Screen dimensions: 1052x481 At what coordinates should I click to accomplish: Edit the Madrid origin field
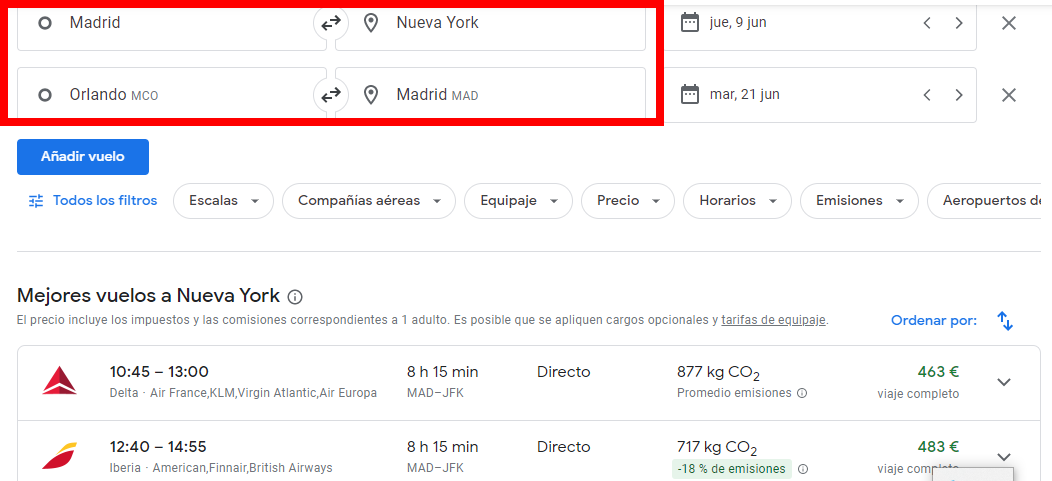point(172,25)
